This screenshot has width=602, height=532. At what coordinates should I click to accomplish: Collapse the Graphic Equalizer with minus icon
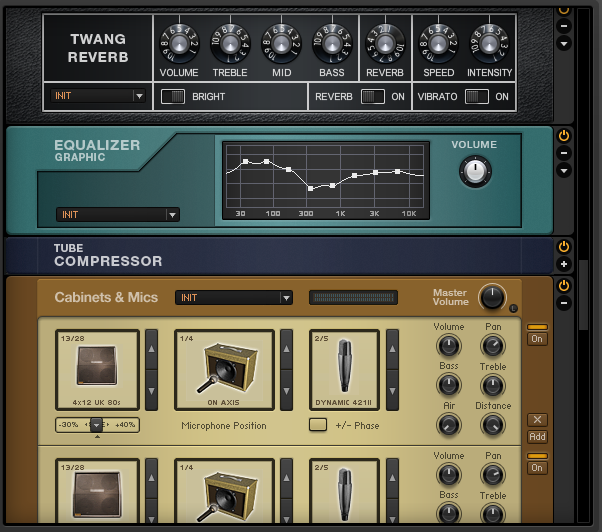coord(563,153)
